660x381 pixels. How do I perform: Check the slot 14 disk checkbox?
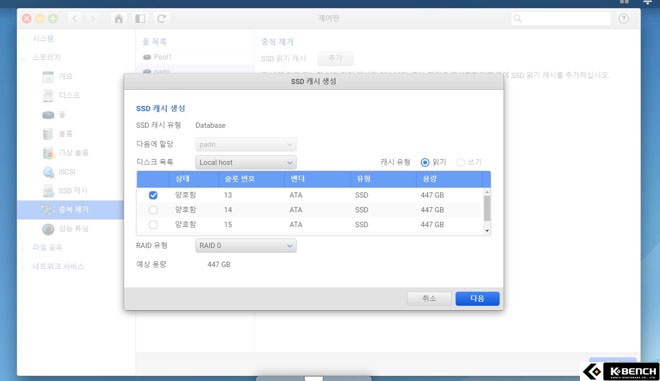153,210
